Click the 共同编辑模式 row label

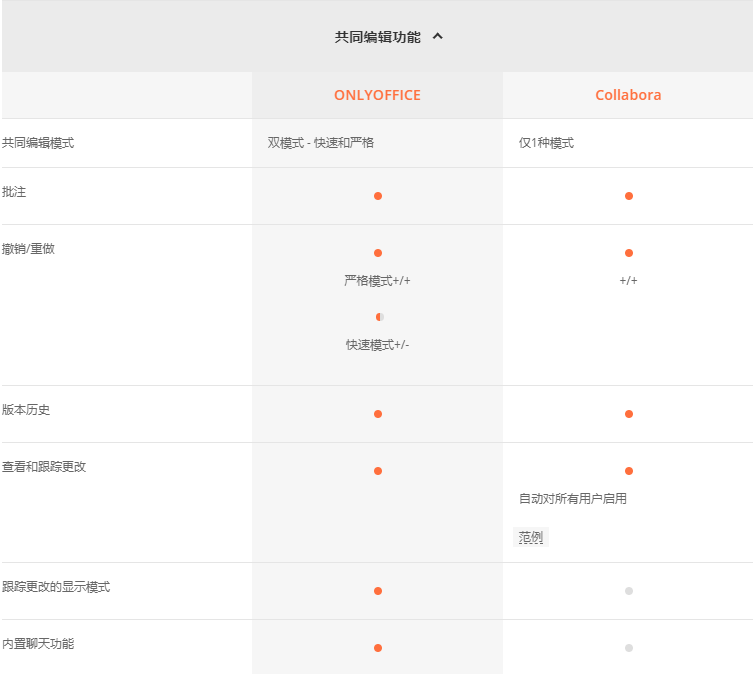pos(38,143)
